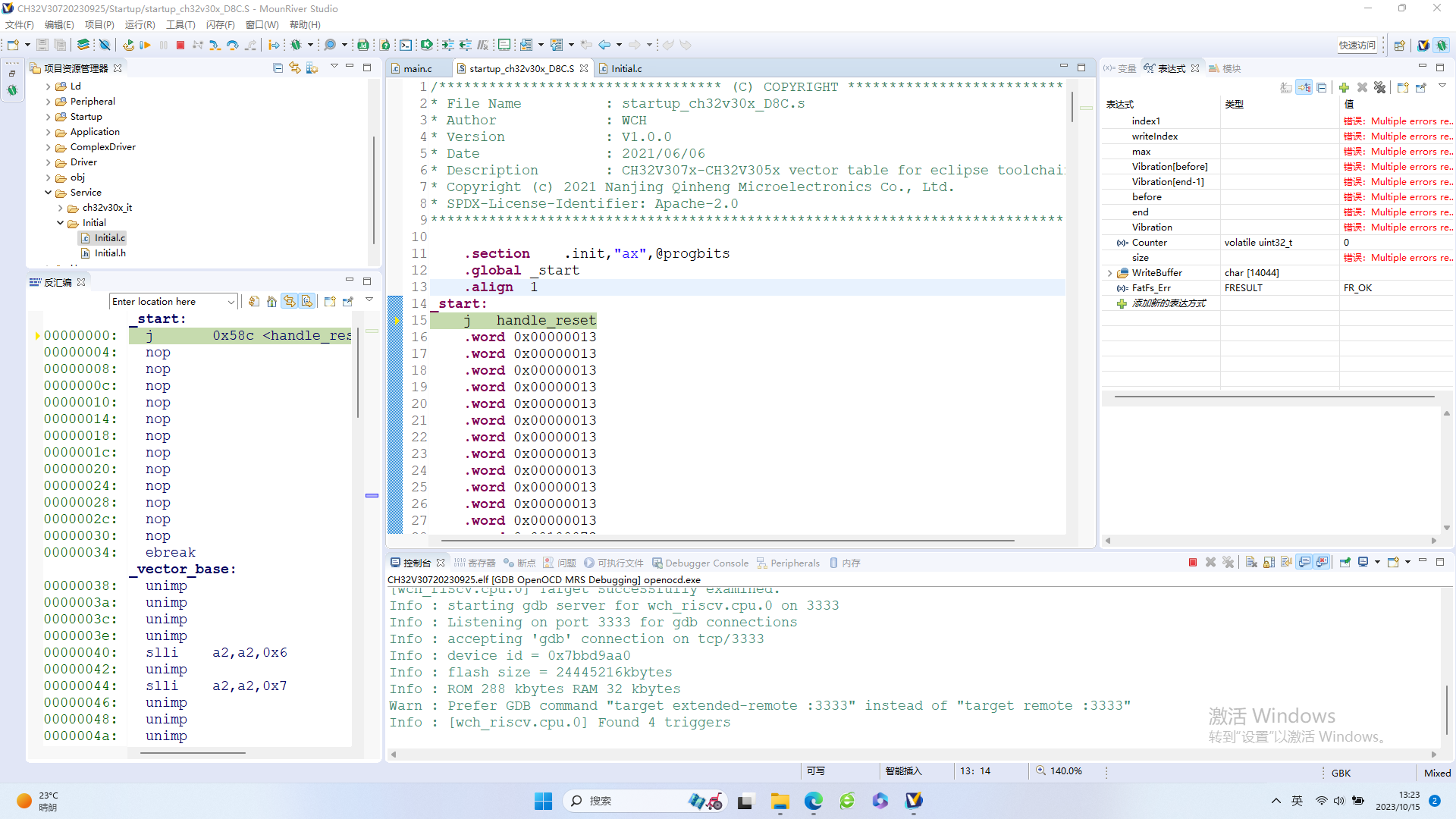Switch to 变量 tab
This screenshot has height=819, width=1456.
coord(1120,68)
